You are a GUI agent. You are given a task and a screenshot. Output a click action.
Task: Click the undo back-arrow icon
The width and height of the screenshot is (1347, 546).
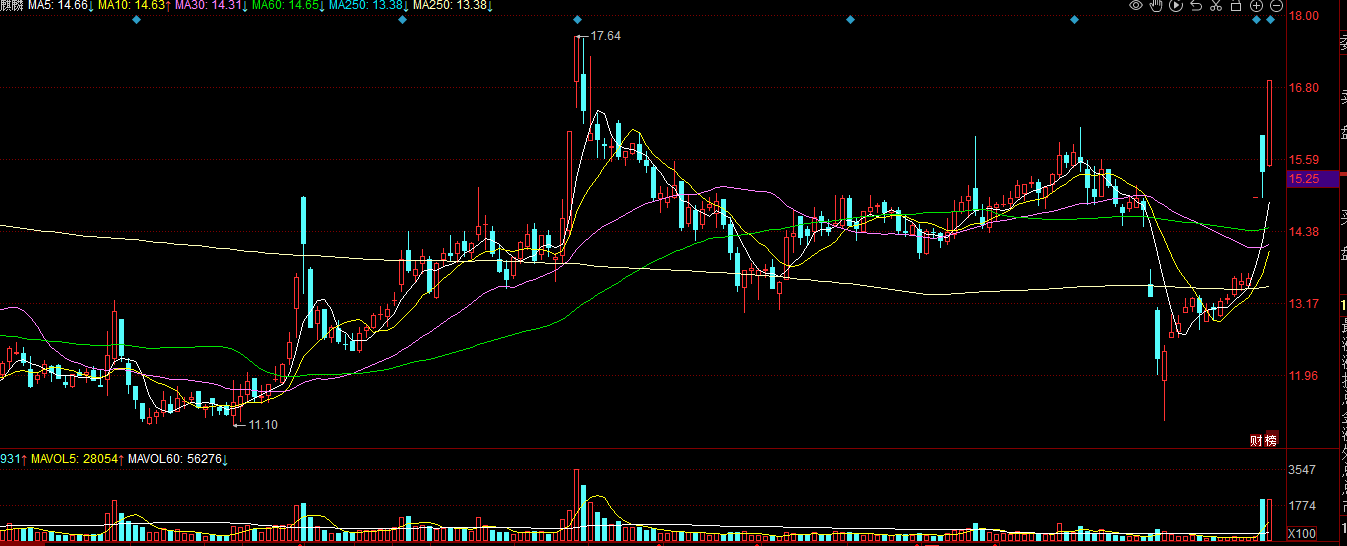tap(1196, 6)
